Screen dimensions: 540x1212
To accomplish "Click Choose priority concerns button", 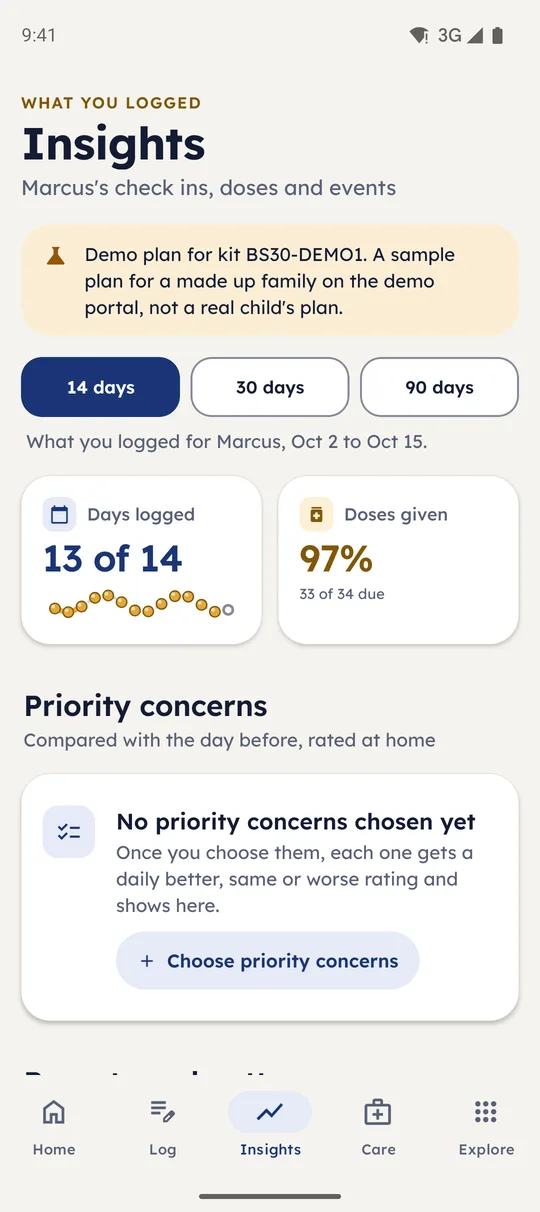I will coord(267,961).
